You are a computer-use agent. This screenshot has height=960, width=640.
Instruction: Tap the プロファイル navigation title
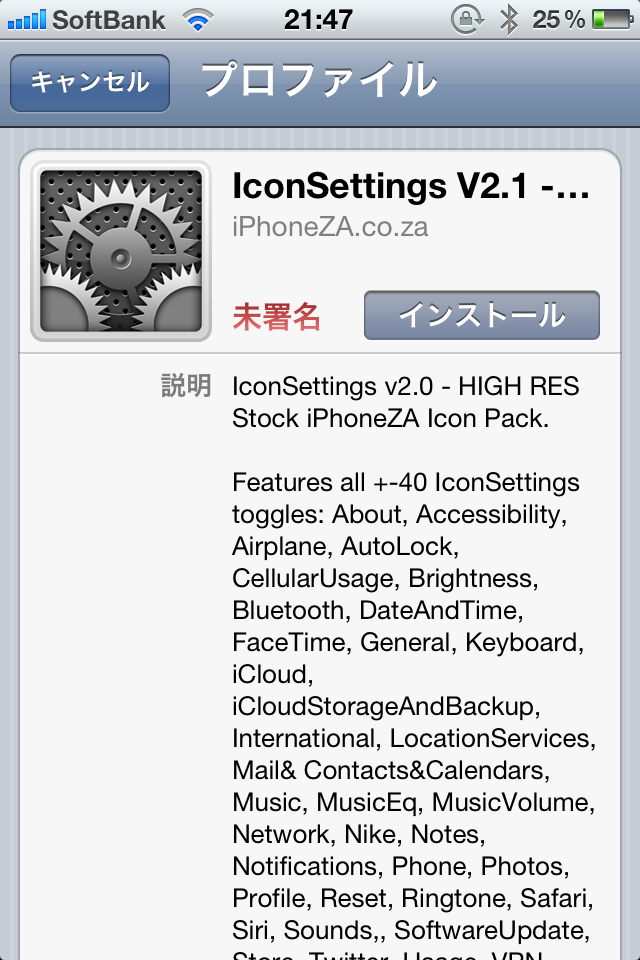click(x=318, y=80)
